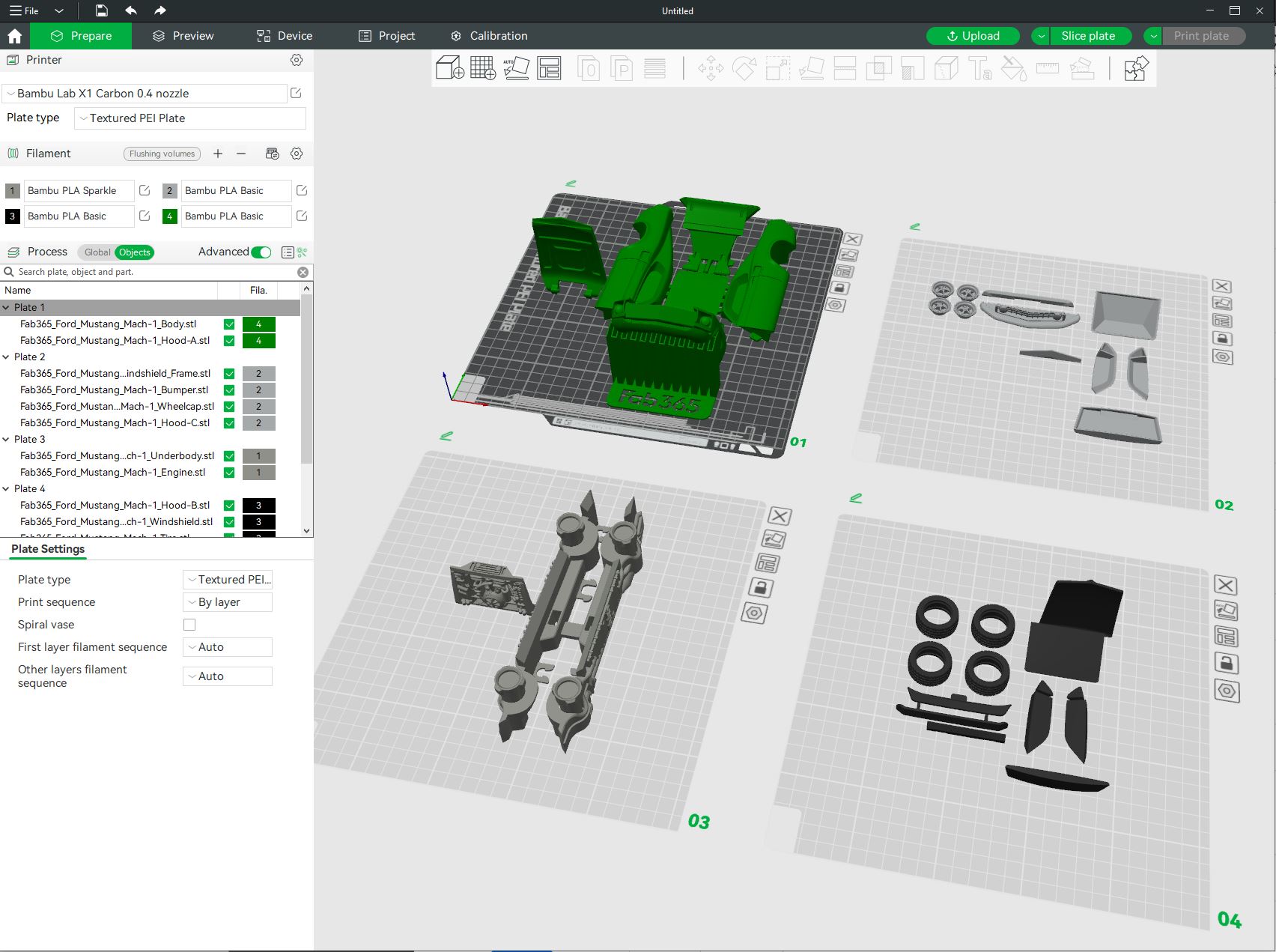1276x952 pixels.
Task: Edit Bambu Lab X1 Carbon printer preset
Action: [296, 93]
